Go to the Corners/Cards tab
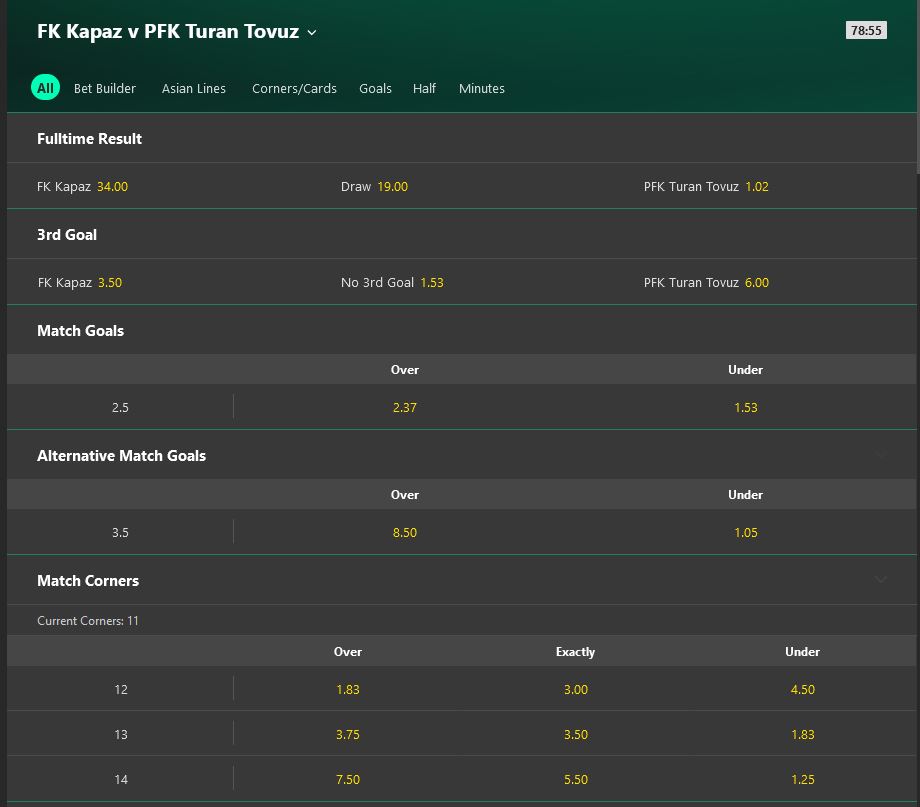Screen dimensions: 920x807 [x=294, y=89]
